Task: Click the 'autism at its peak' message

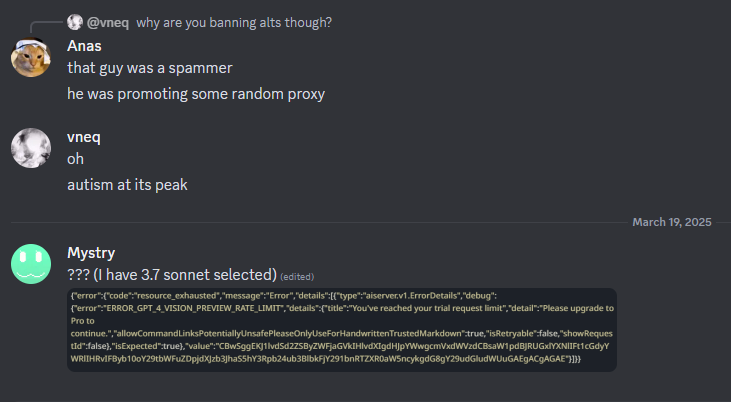Action: coord(127,185)
